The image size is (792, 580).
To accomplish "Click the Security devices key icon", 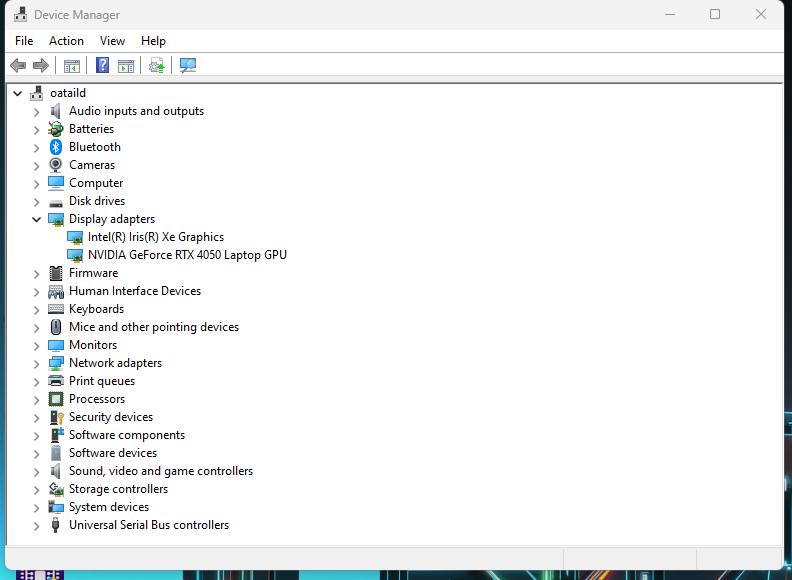I will [57, 417].
